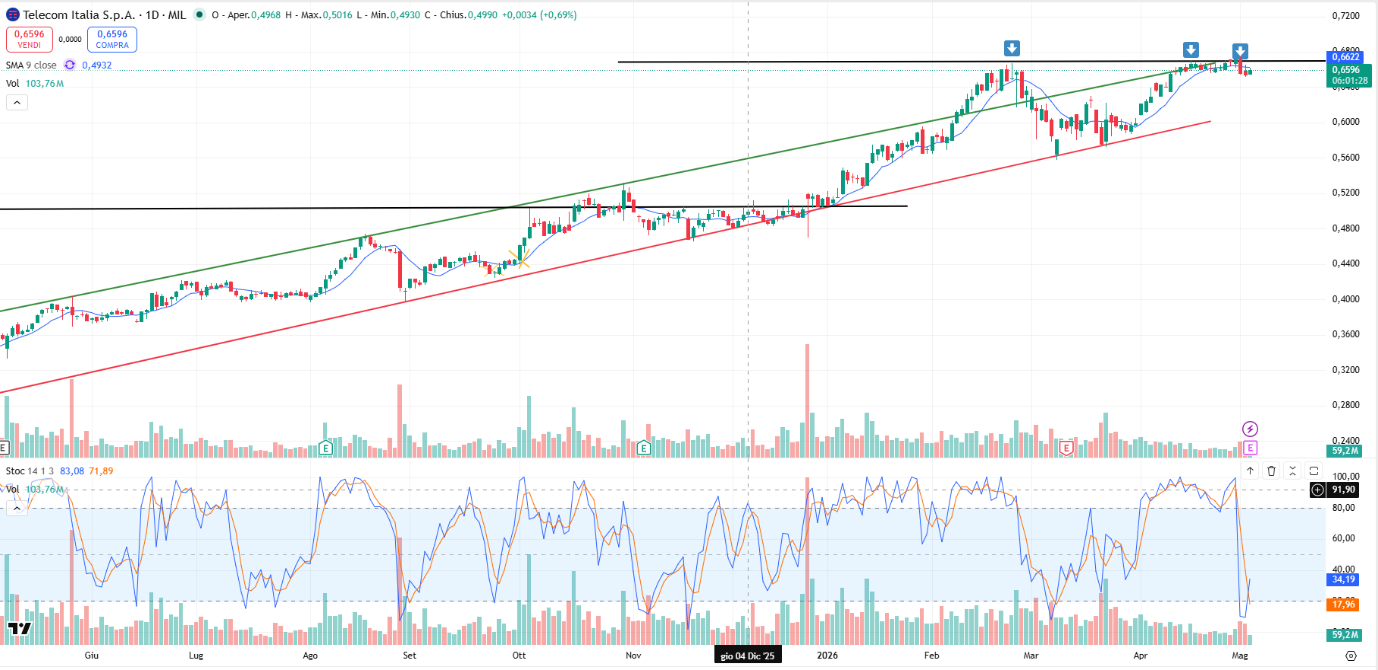Click the plus button beside 91,90
The width and height of the screenshot is (1378, 670).
(x=1318, y=490)
